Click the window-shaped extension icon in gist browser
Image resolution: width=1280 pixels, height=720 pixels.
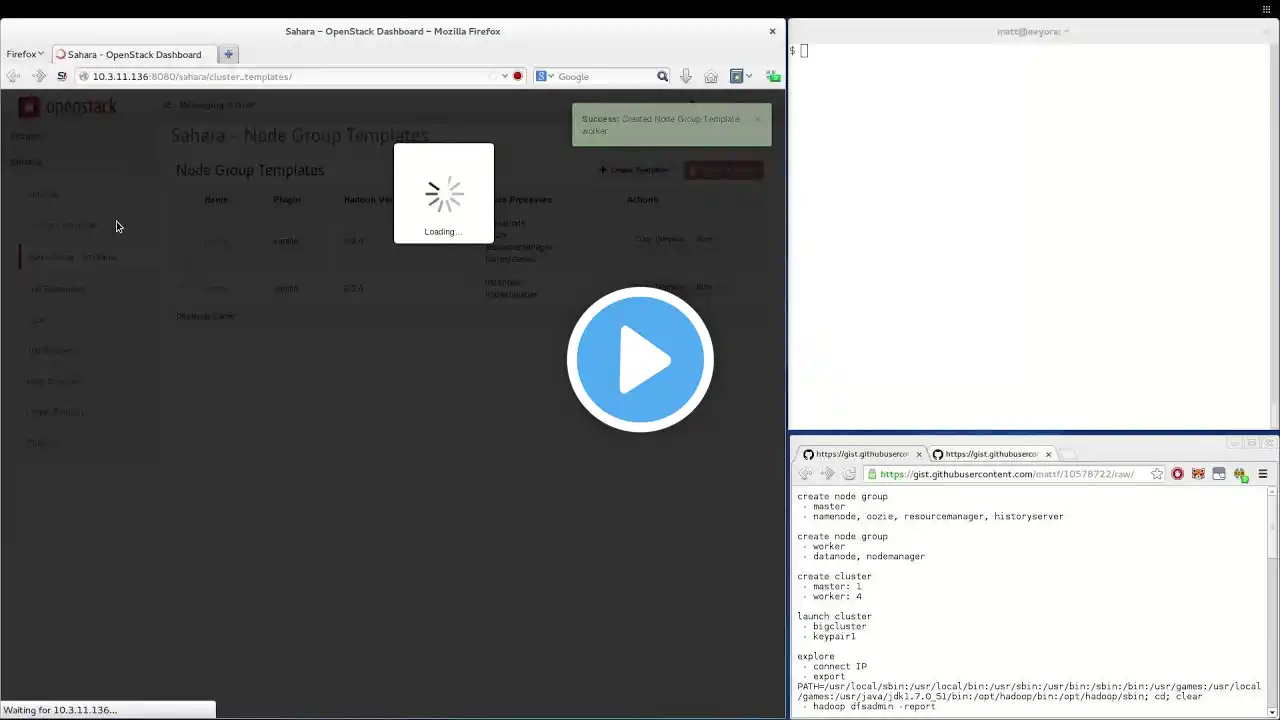coord(1219,474)
